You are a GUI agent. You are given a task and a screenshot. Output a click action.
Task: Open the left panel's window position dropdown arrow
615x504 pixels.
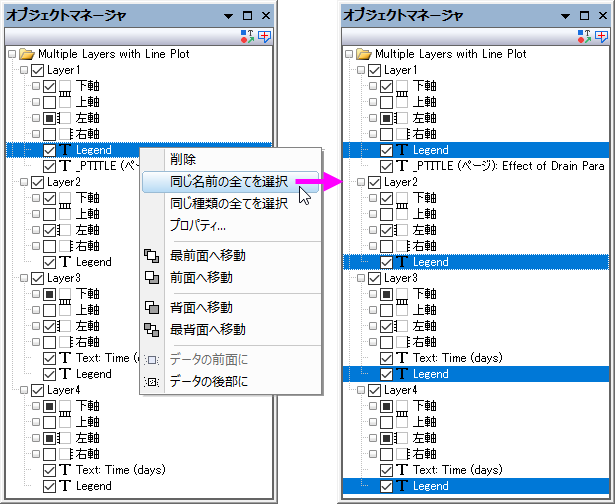pos(228,16)
